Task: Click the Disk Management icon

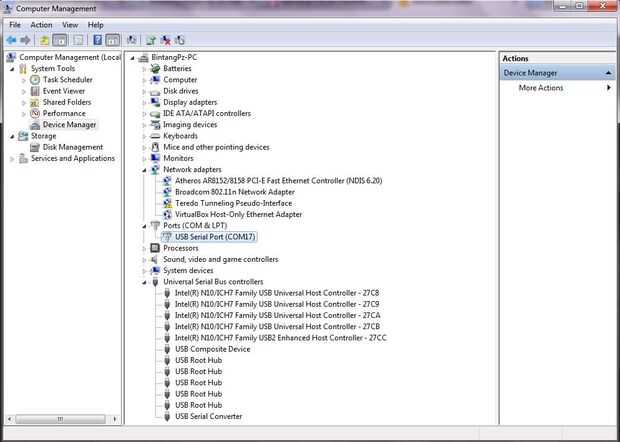Action: click(x=35, y=147)
